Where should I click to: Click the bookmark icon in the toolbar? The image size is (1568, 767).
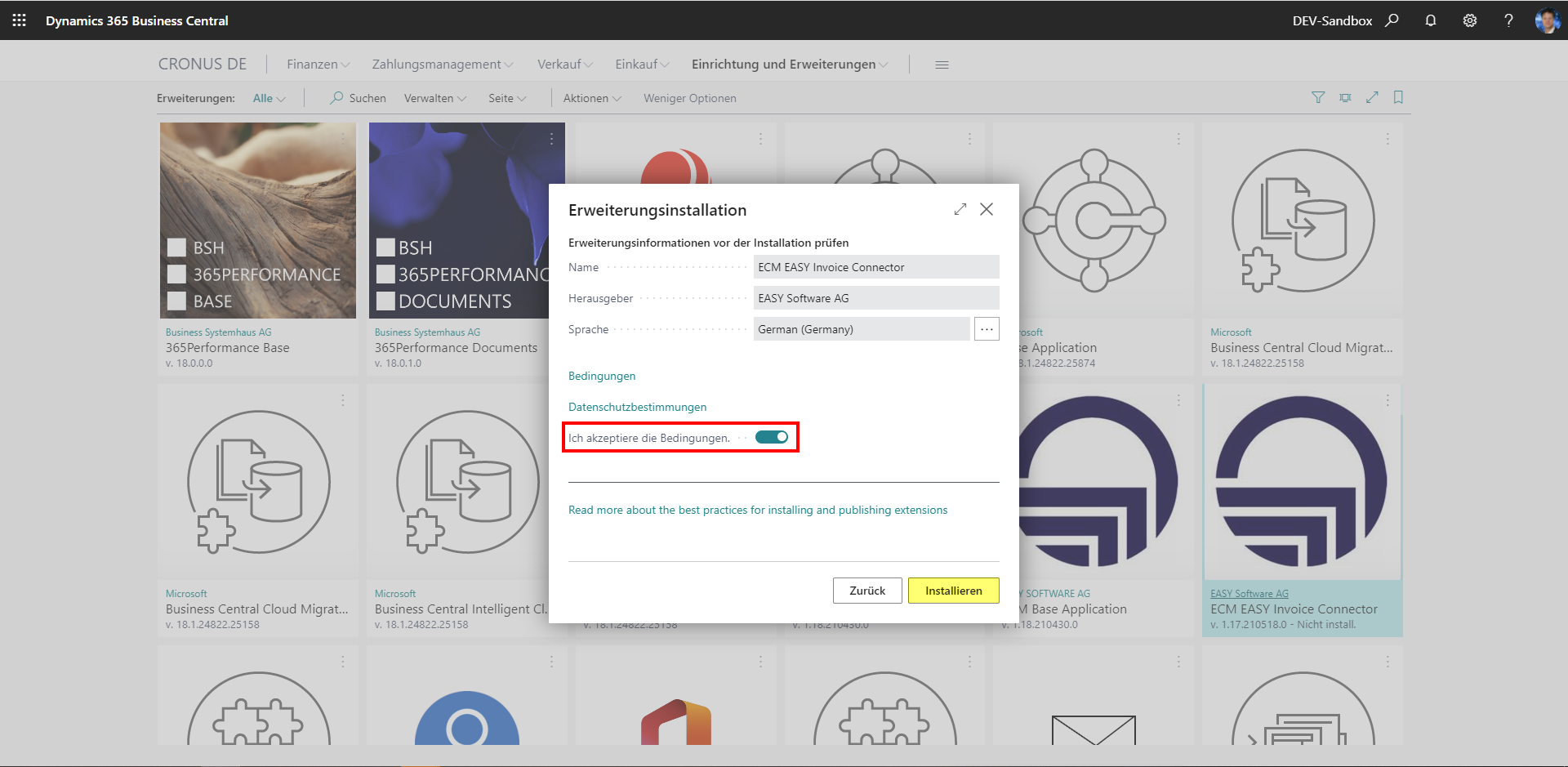tap(1398, 98)
